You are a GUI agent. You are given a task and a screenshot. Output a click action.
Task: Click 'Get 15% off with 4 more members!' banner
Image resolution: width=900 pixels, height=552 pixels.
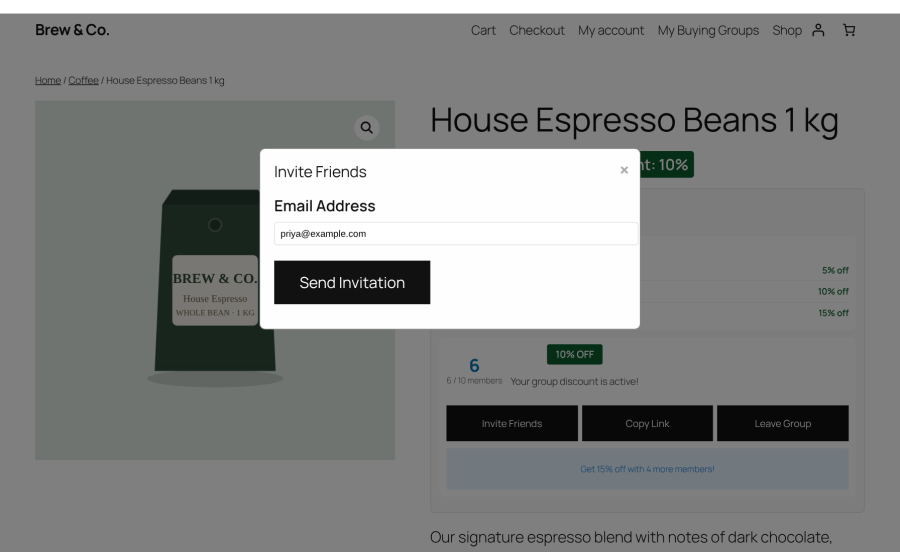point(647,469)
